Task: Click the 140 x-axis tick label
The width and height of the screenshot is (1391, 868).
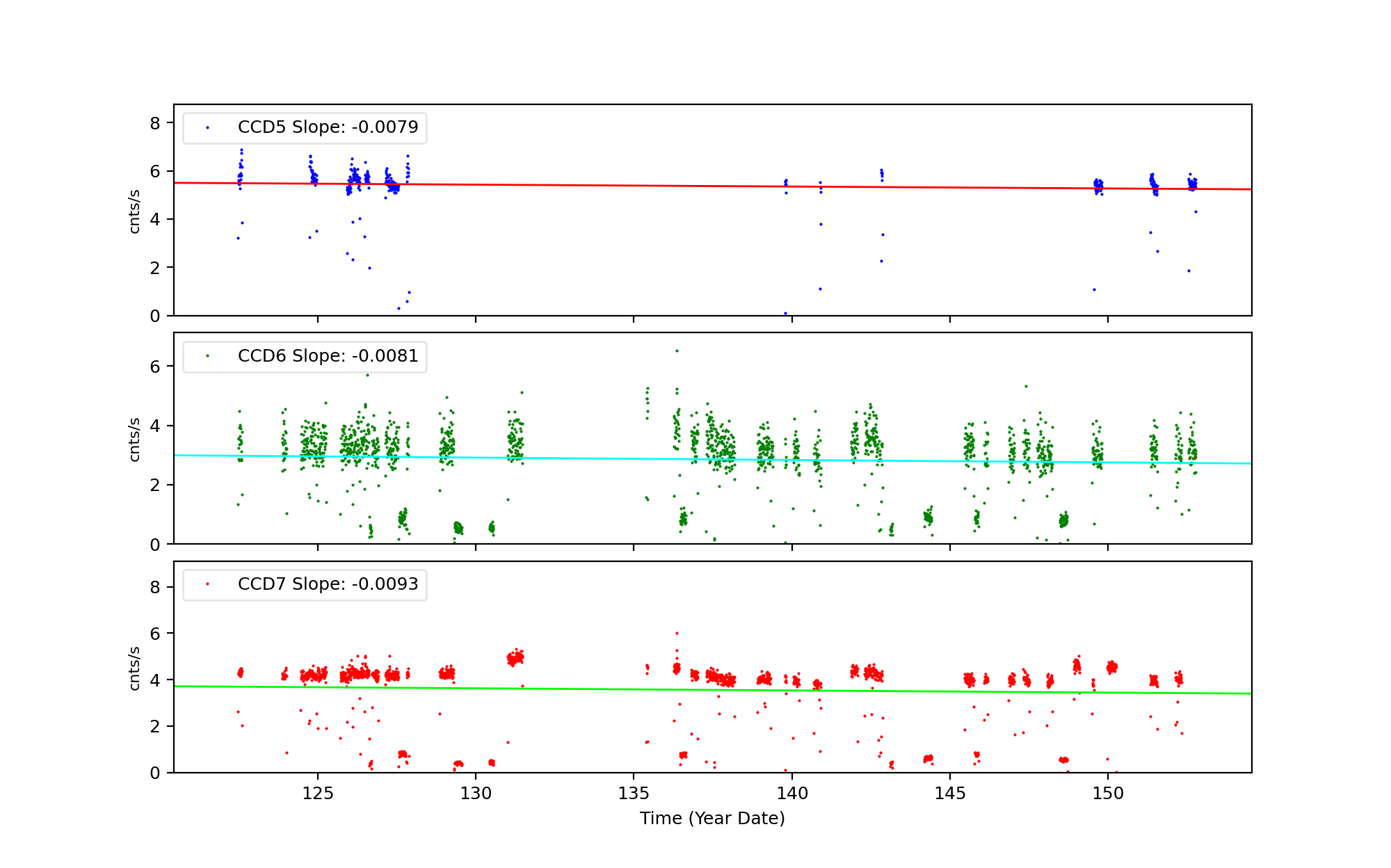Action: click(x=791, y=794)
